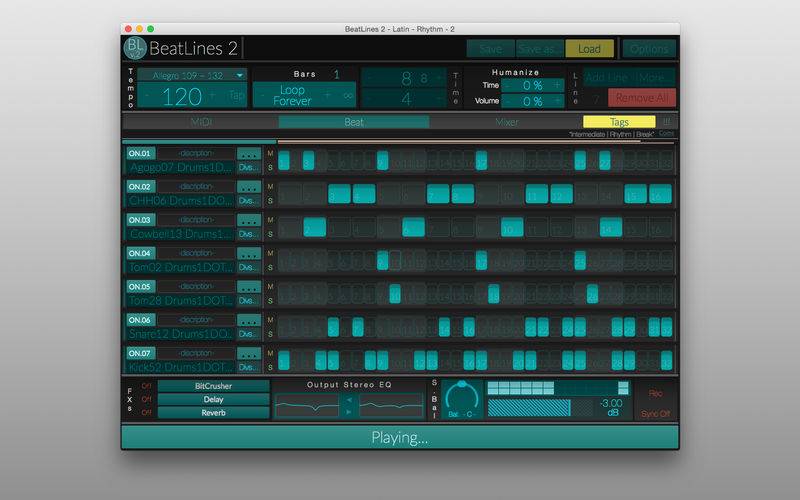This screenshot has width=800, height=500.
Task: Increase Humanize Time with the plus
Action: (557, 85)
